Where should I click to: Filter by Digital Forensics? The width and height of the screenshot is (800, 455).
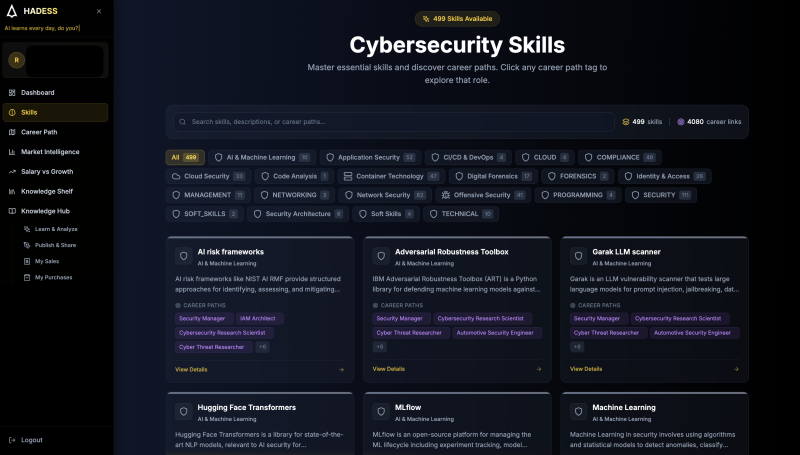(493, 176)
